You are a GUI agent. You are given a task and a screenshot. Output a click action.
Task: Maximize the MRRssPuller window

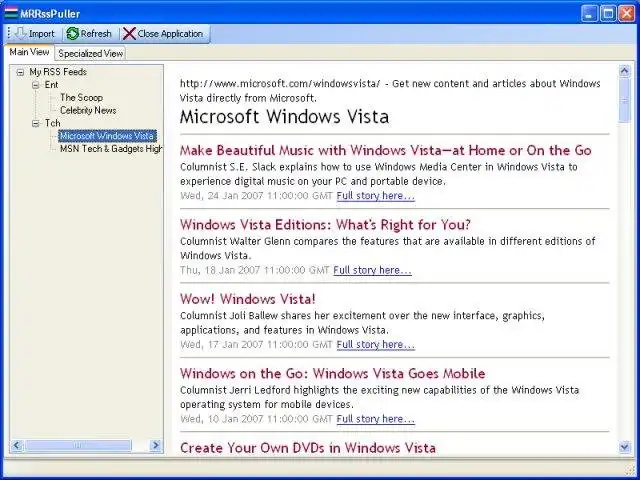pos(608,13)
